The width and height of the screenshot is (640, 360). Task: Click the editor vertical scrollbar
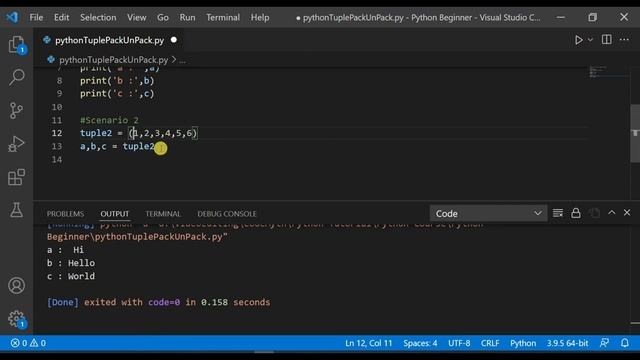pos(635,133)
